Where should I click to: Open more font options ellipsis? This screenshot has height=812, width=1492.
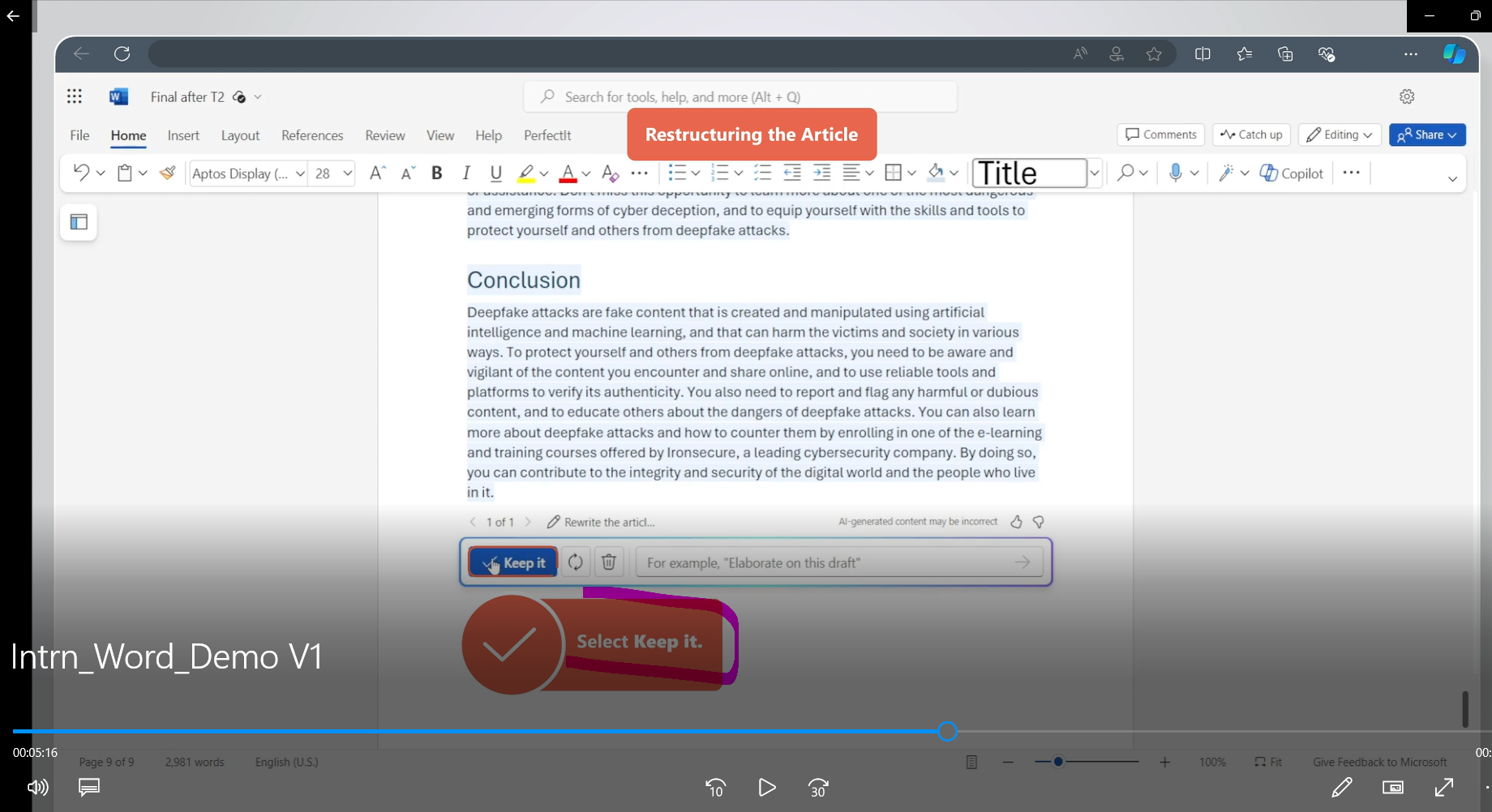640,173
